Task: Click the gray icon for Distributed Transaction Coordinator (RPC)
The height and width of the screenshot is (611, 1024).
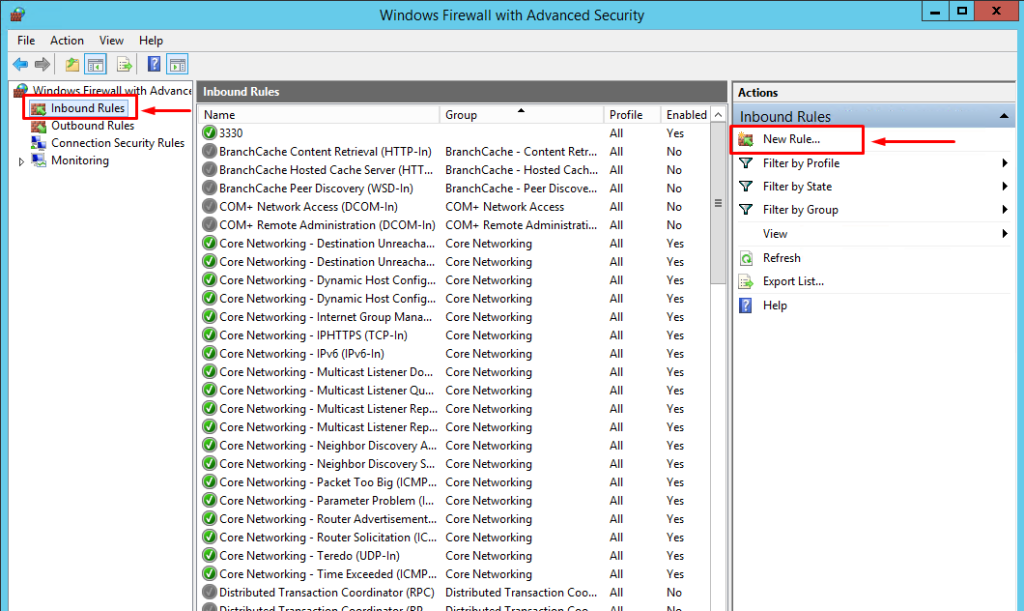Action: point(210,592)
